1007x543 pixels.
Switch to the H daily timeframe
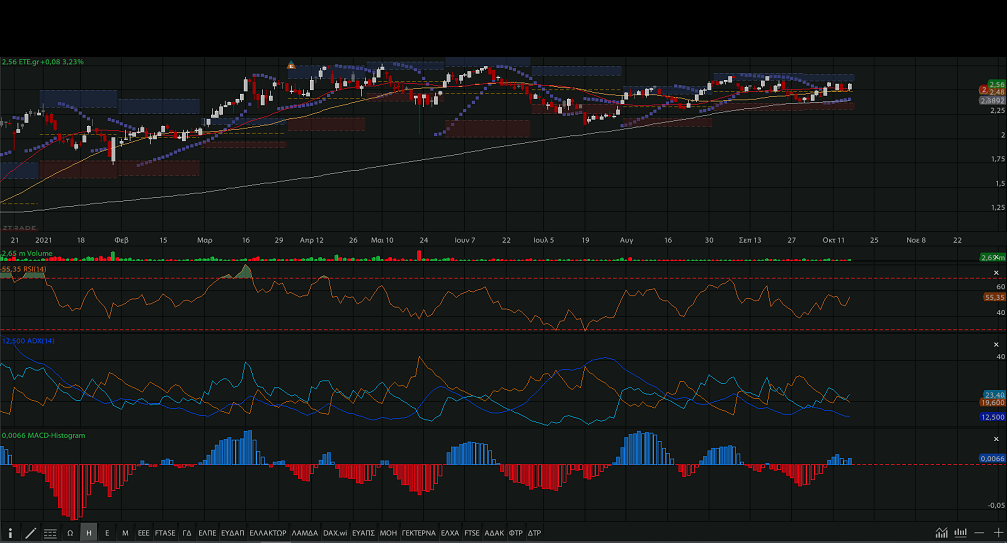89,533
